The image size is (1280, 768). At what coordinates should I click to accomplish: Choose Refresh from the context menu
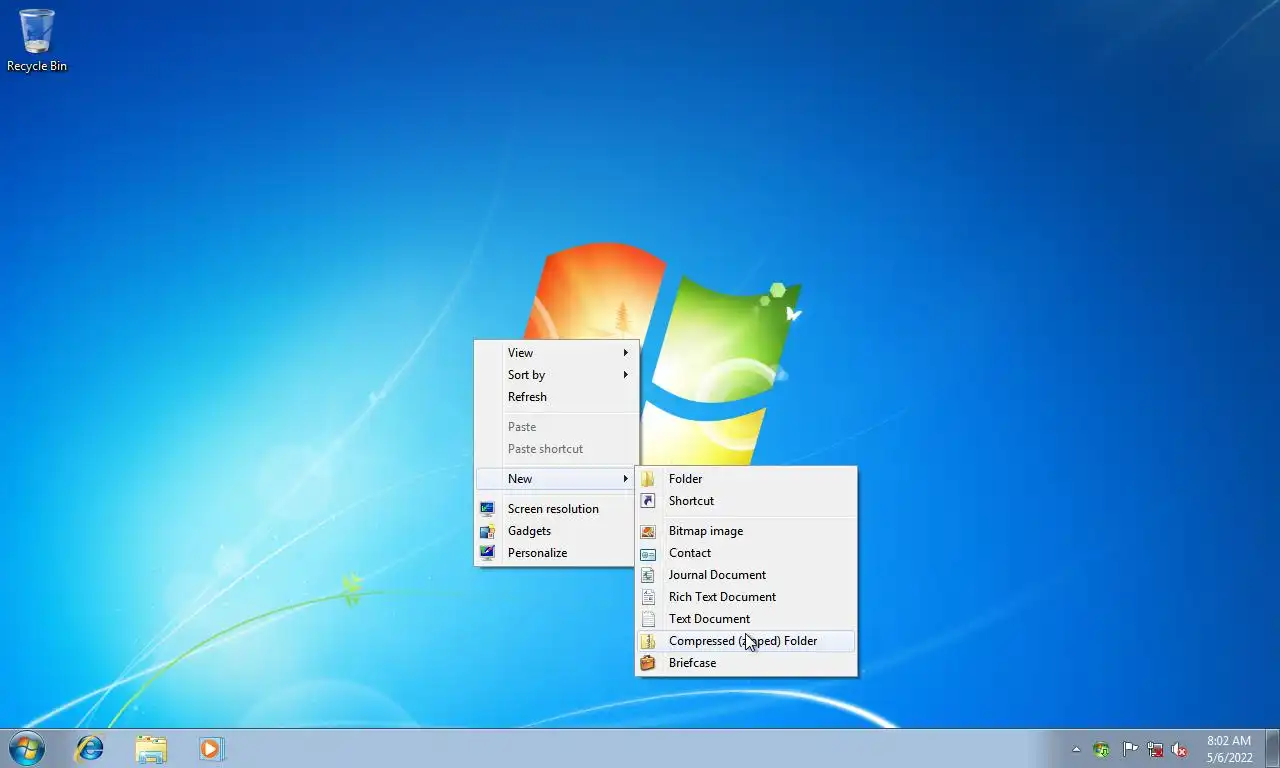[x=556, y=397]
